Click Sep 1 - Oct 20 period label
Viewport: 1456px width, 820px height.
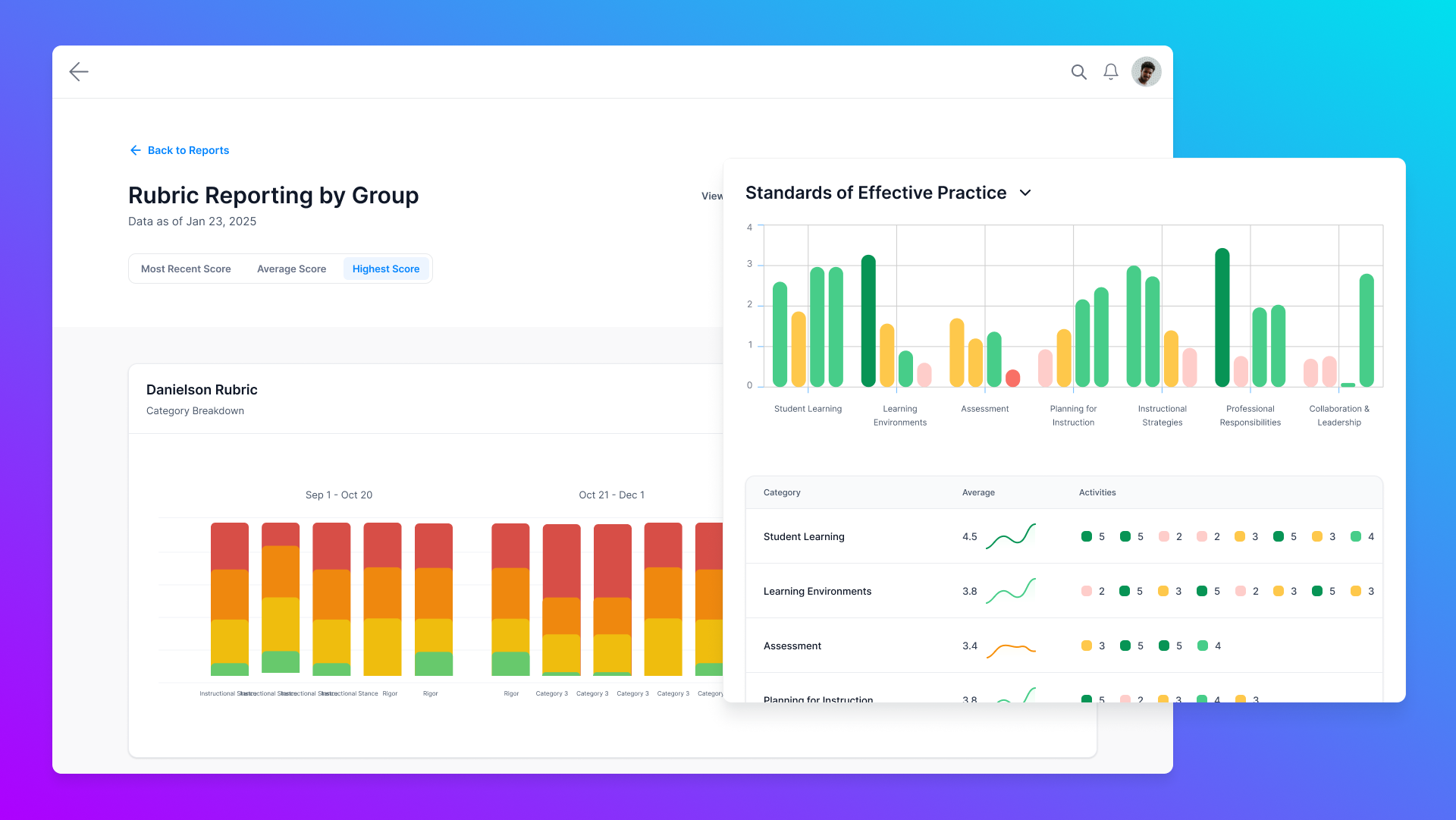(x=339, y=495)
